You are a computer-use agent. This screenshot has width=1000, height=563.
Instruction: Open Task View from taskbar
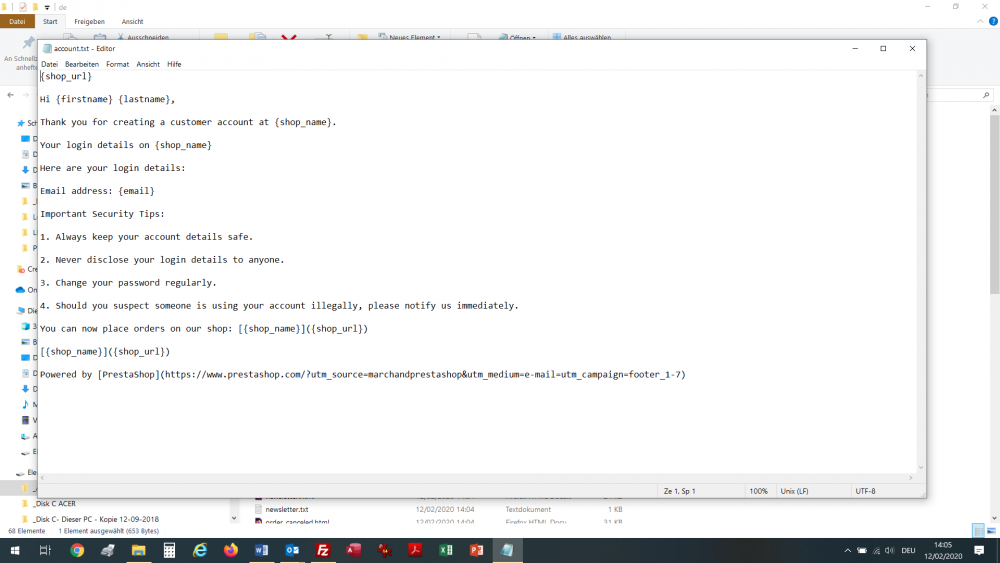45,550
